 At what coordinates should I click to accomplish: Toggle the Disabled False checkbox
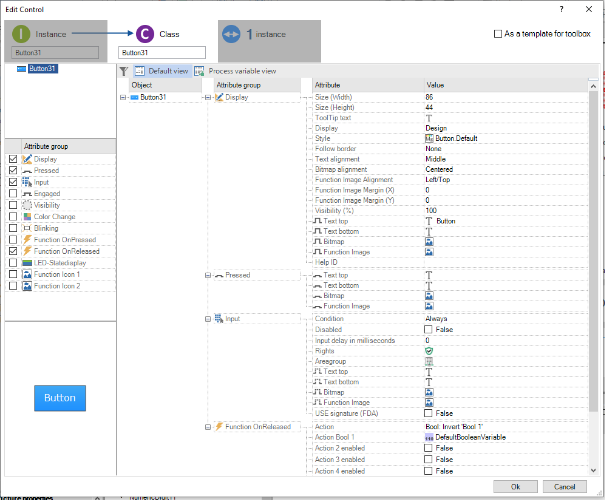click(x=428, y=330)
